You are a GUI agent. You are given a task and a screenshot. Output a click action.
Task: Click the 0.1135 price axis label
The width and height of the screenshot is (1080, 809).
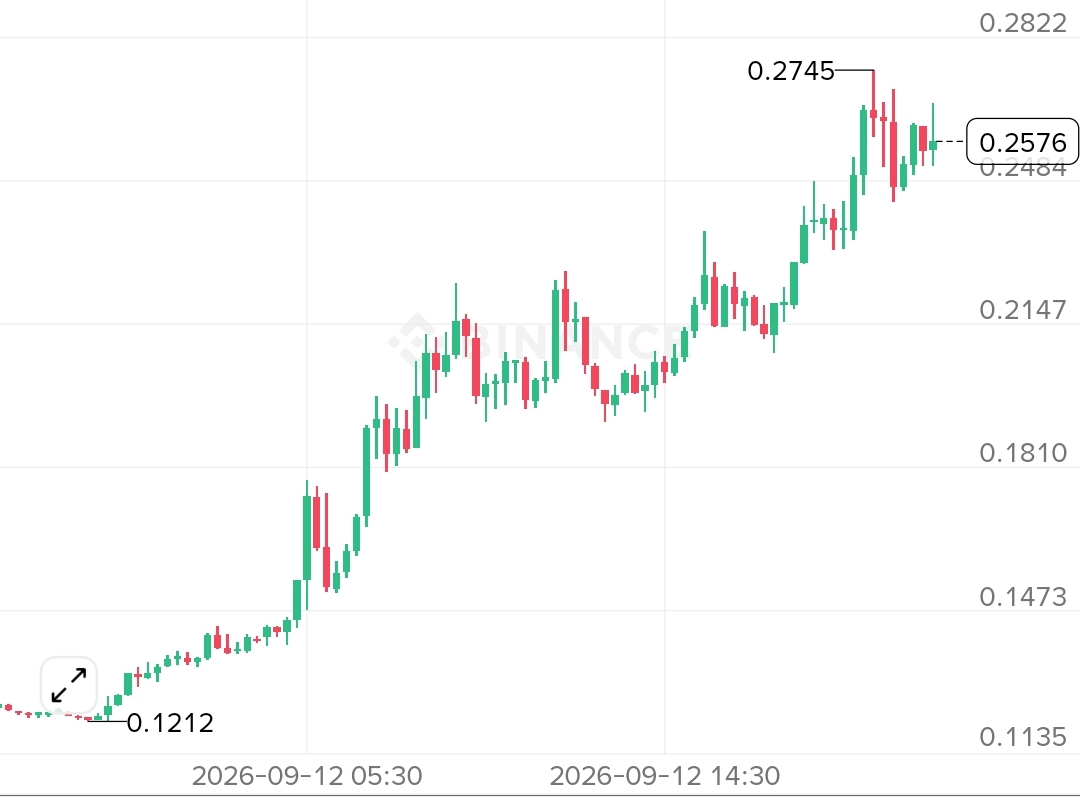[1023, 737]
